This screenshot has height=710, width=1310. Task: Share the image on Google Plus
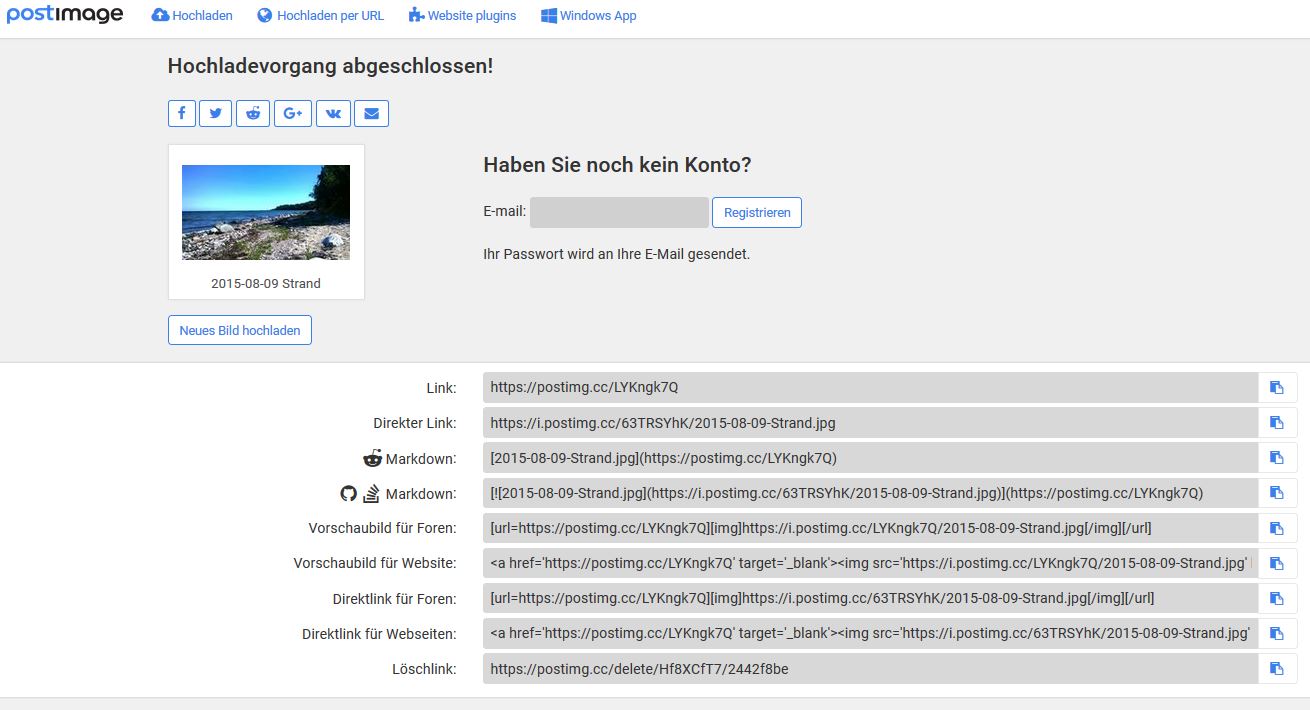[x=293, y=114]
